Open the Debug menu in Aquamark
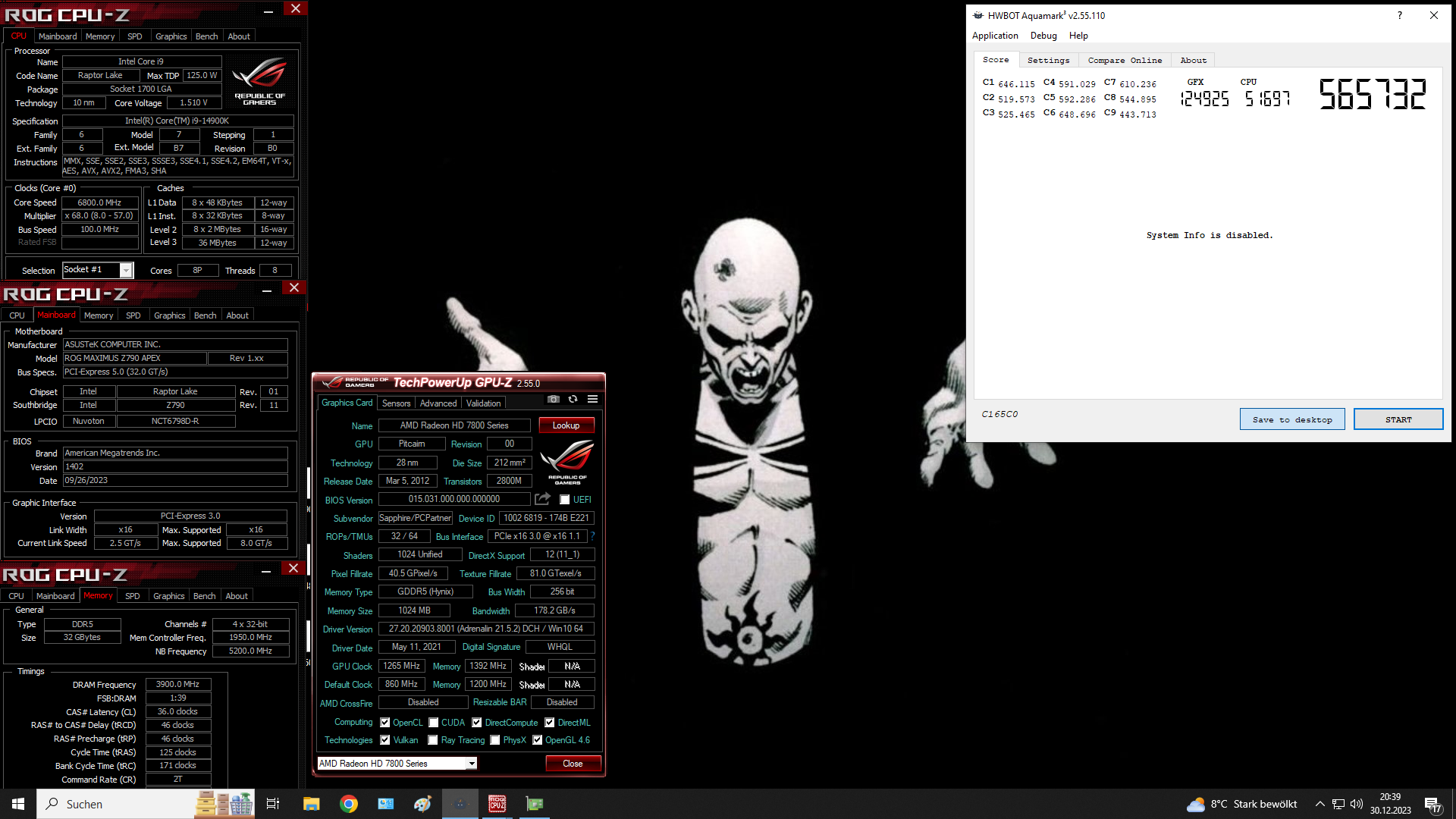The height and width of the screenshot is (819, 1456). [x=1043, y=36]
